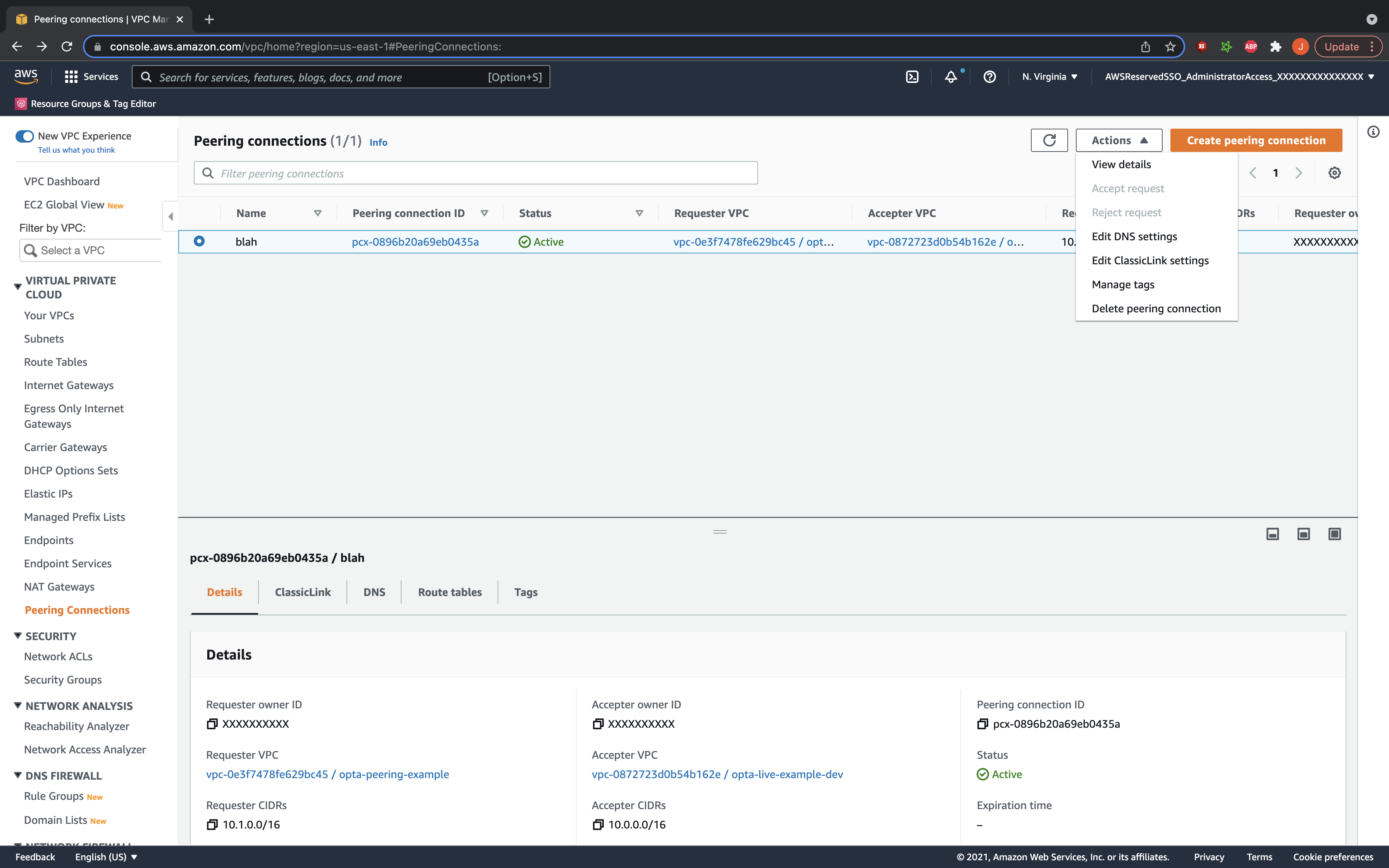The height and width of the screenshot is (868, 1389).
Task: Open the notifications bell icon
Action: click(951, 76)
